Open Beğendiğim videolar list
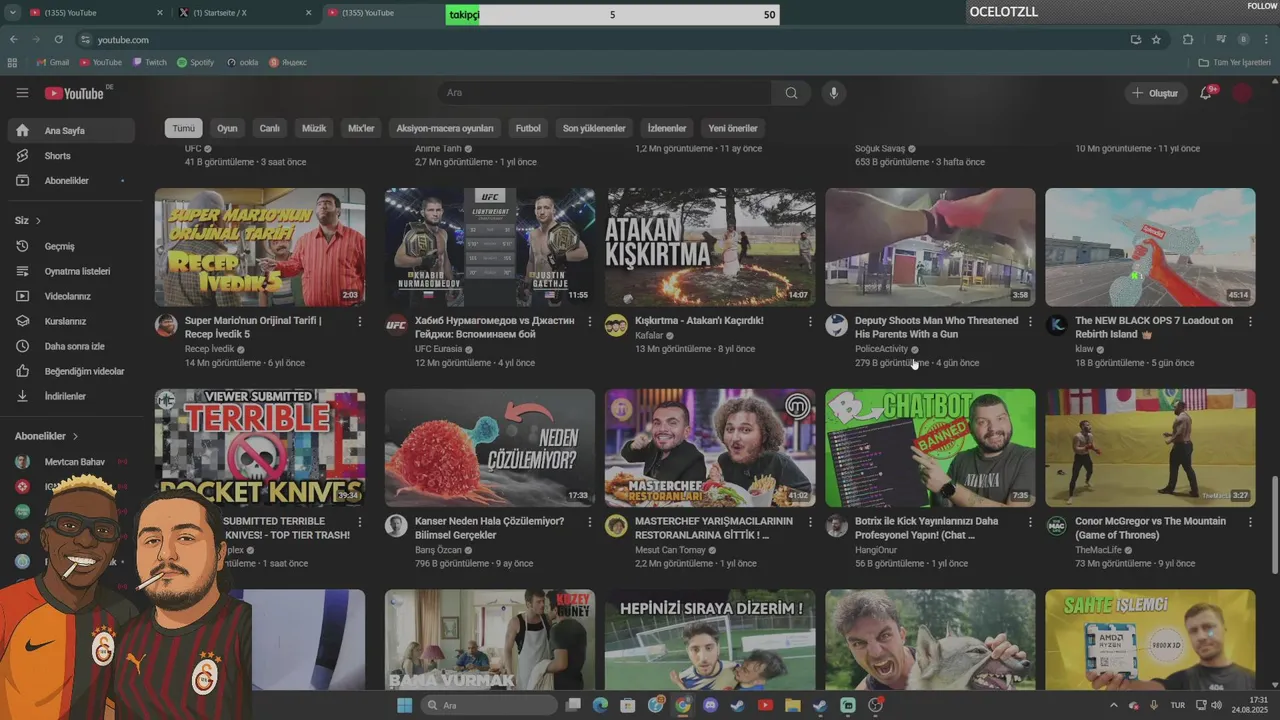1280x720 pixels. point(71,371)
